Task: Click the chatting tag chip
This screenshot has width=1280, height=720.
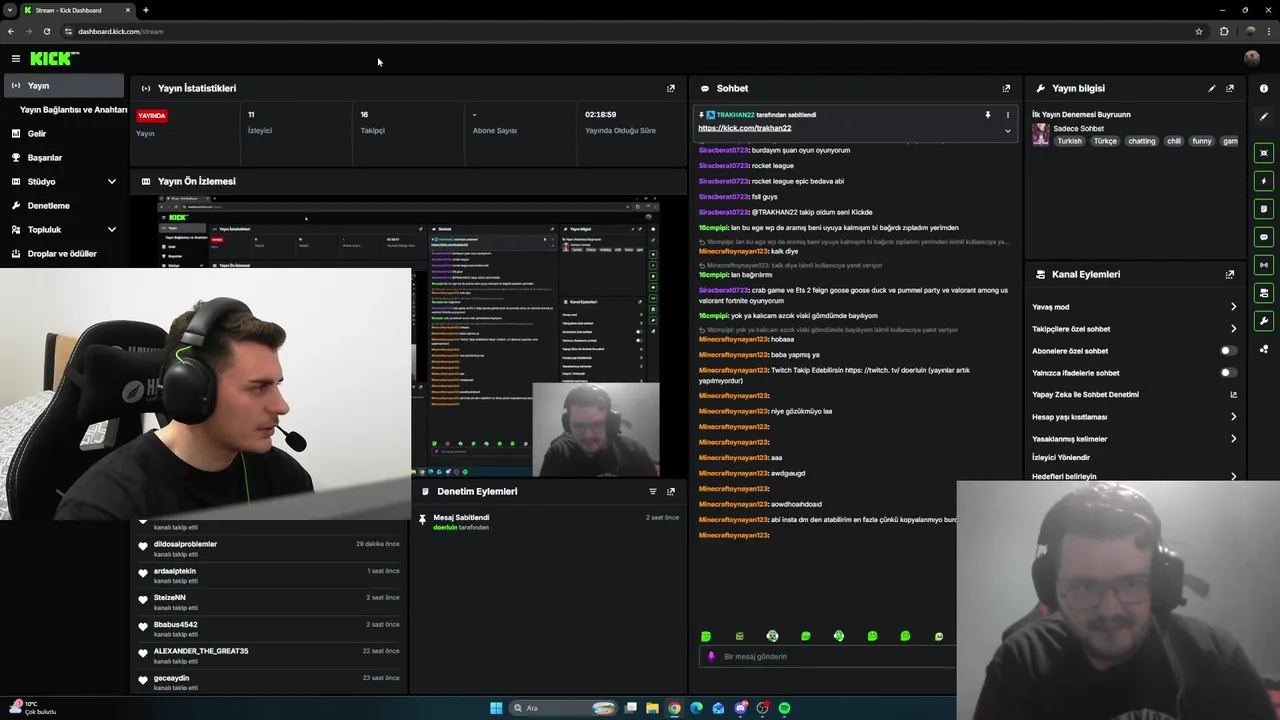Action: 1142,141
